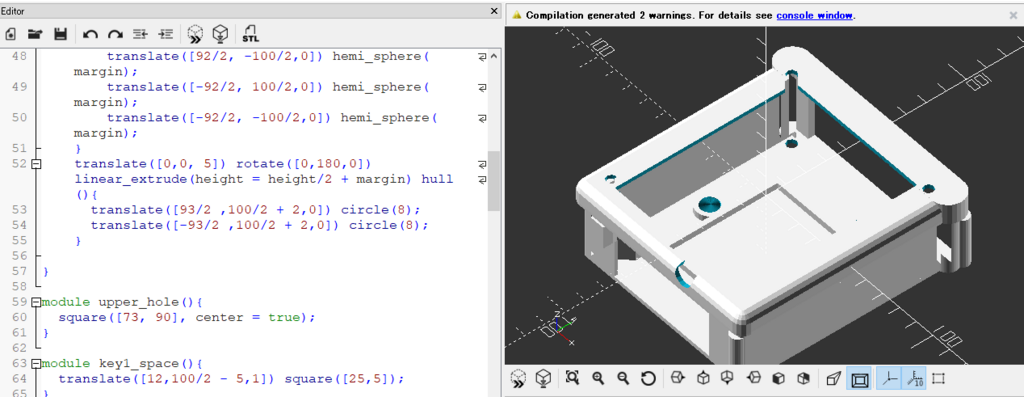Open the console window link
Image resolution: width=1024 pixels, height=397 pixels.
[814, 15]
